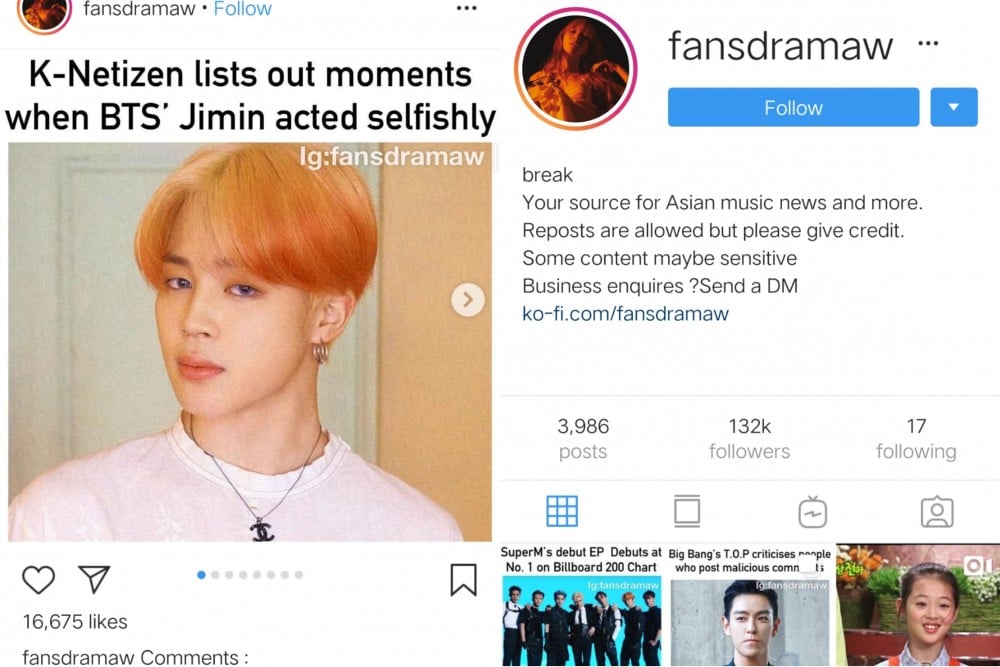Open profile three-dot menu beside fansdramaw
Image resolution: width=1000 pixels, height=667 pixels.
[x=928, y=43]
